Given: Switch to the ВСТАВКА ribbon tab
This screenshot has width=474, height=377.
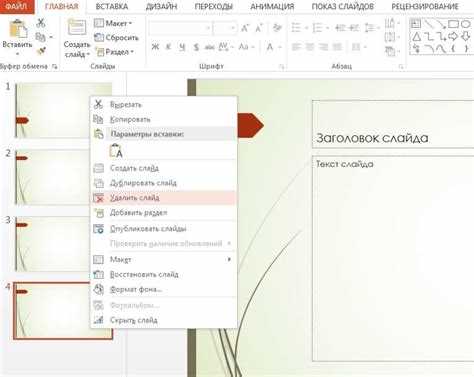Looking at the screenshot, I should (112, 7).
